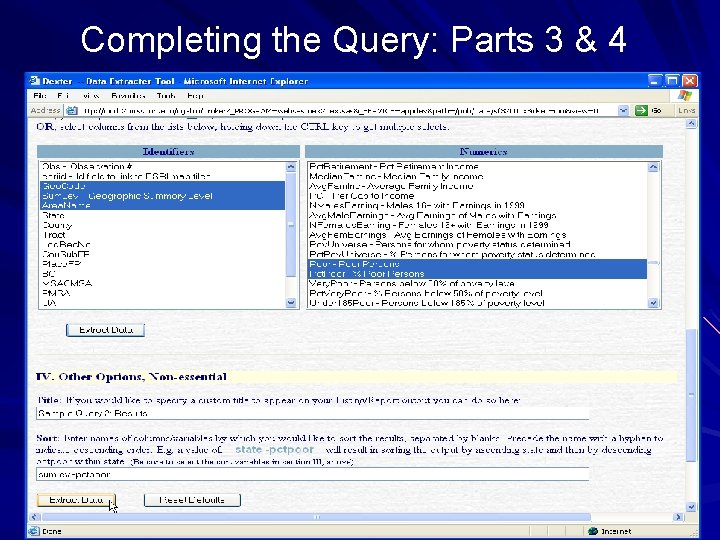The image size is (720, 540).
Task: Select AreaName in the Identifiers list
Action: (x=163, y=205)
